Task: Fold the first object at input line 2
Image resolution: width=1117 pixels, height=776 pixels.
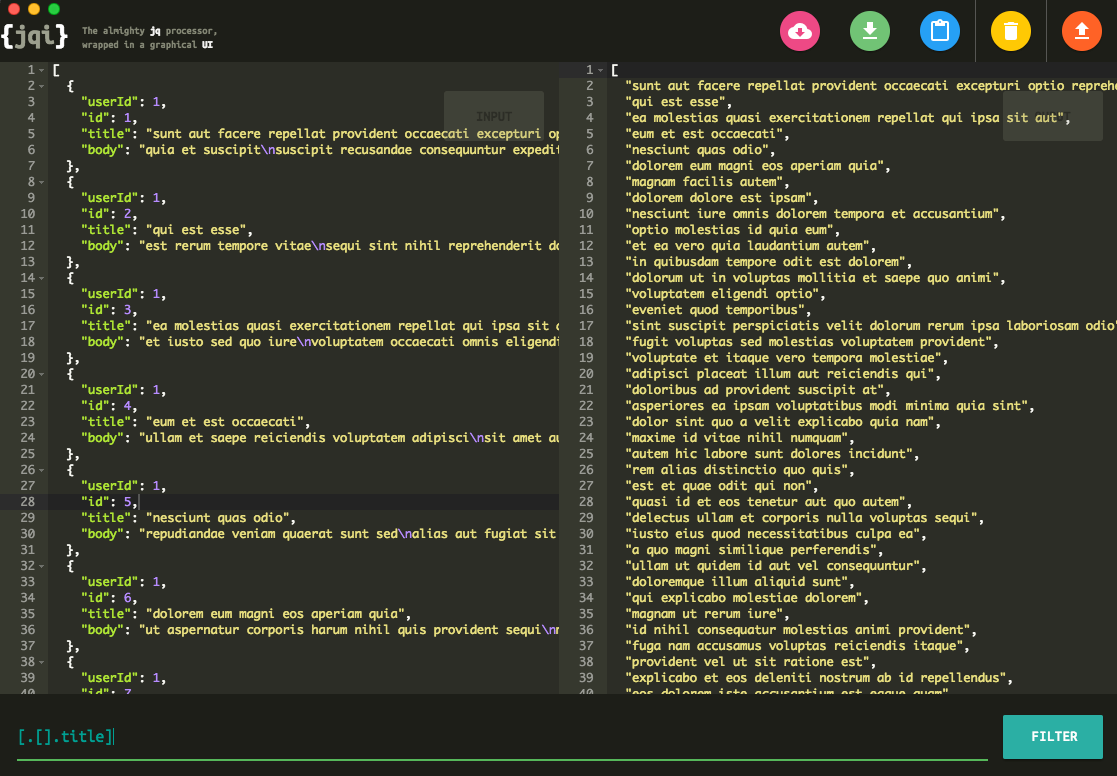Action: [x=41, y=86]
